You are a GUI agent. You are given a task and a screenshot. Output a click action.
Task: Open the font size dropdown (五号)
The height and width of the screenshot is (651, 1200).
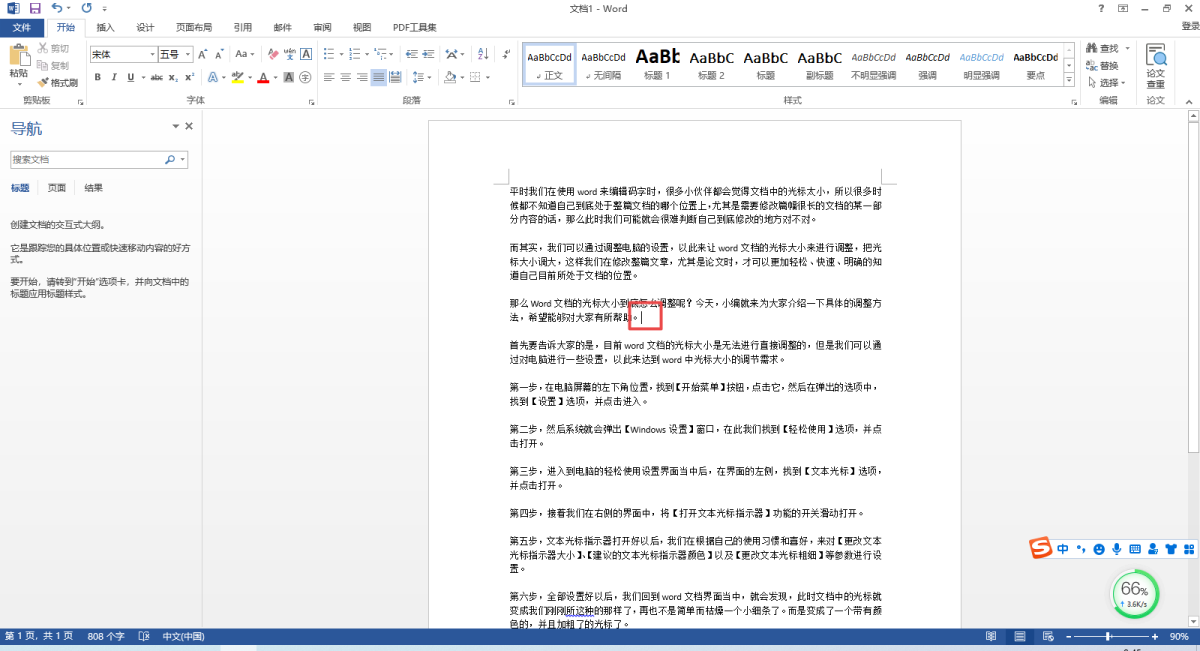[172, 54]
